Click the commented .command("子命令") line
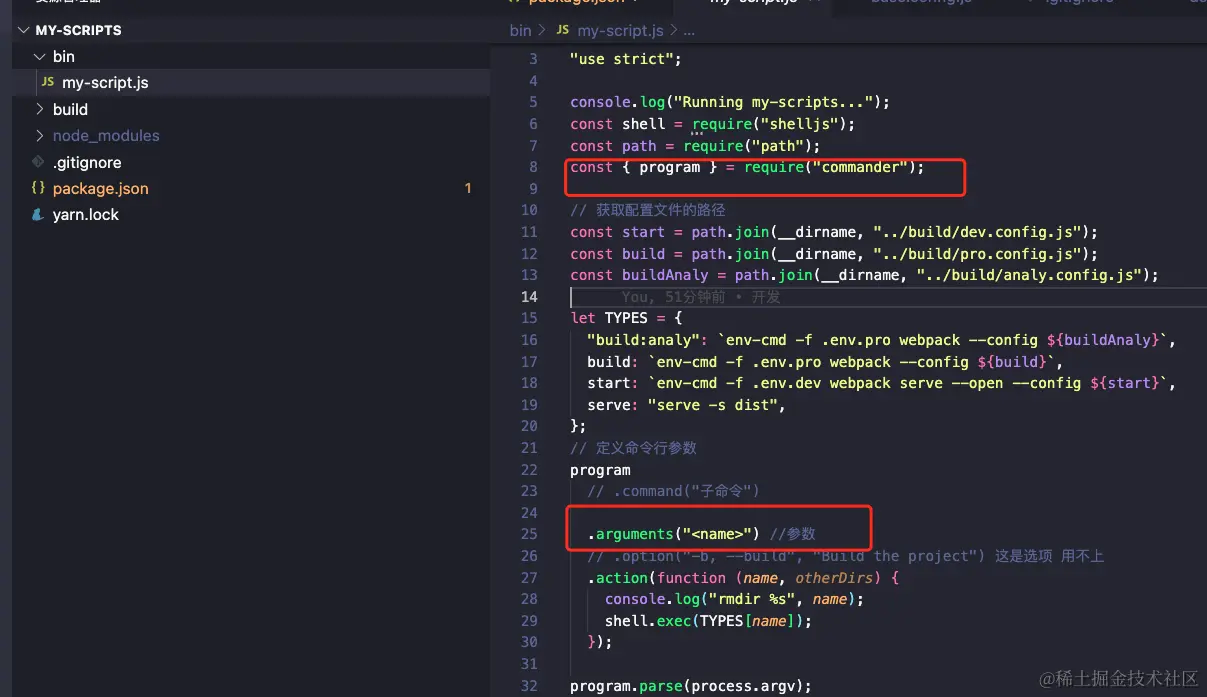1207x697 pixels. (673, 491)
